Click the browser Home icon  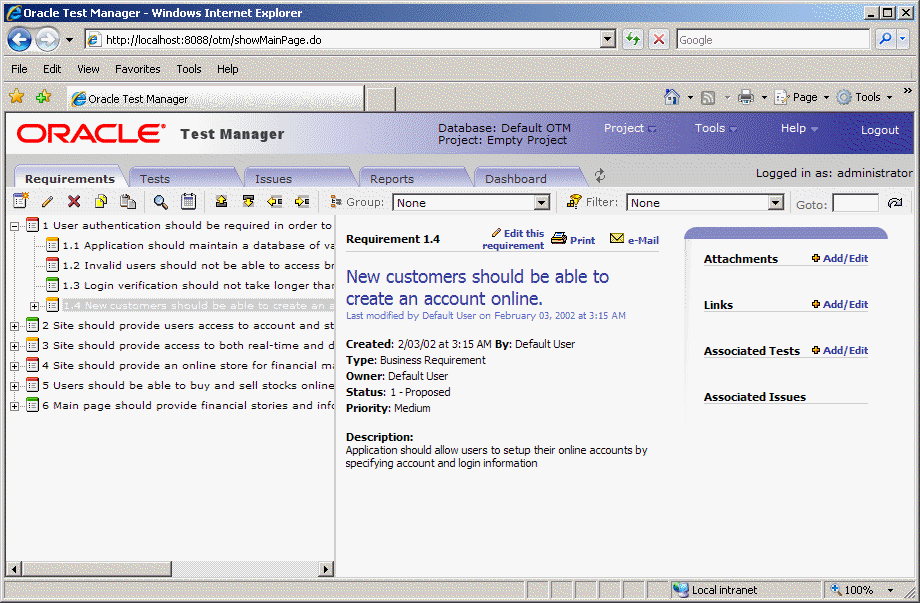672,97
